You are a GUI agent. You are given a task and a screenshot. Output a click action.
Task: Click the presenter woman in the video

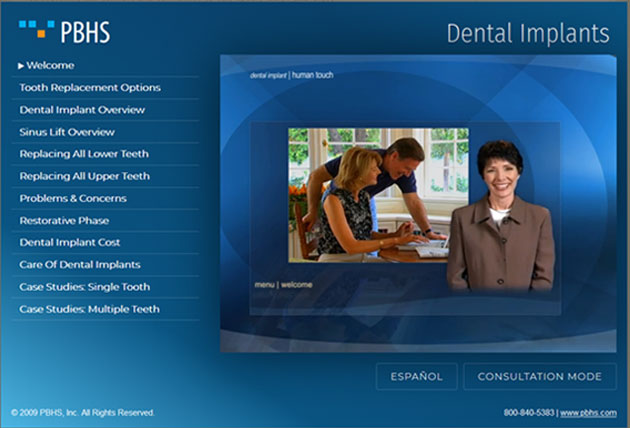pos(499,220)
